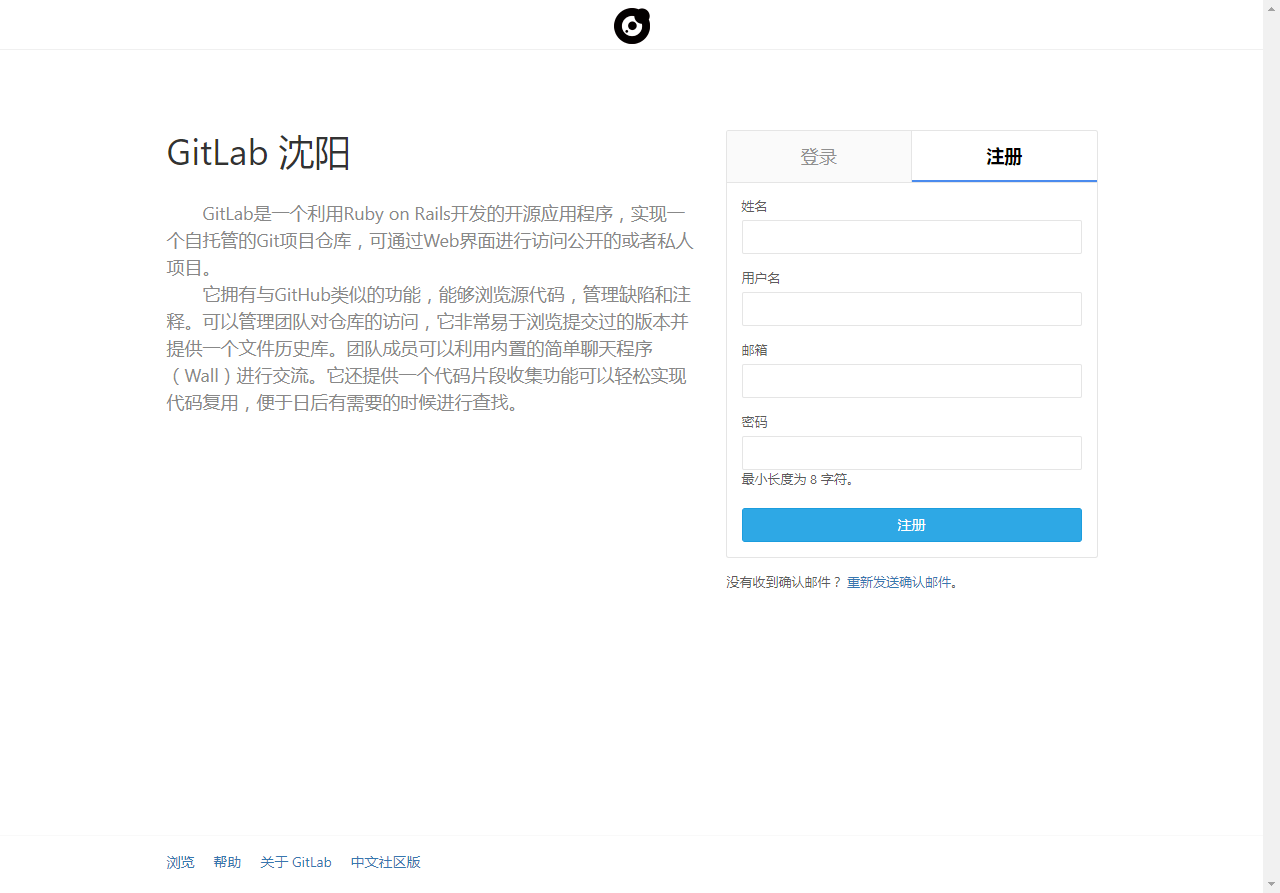Switch to the 登录 tab
This screenshot has height=893, width=1280.
point(819,157)
